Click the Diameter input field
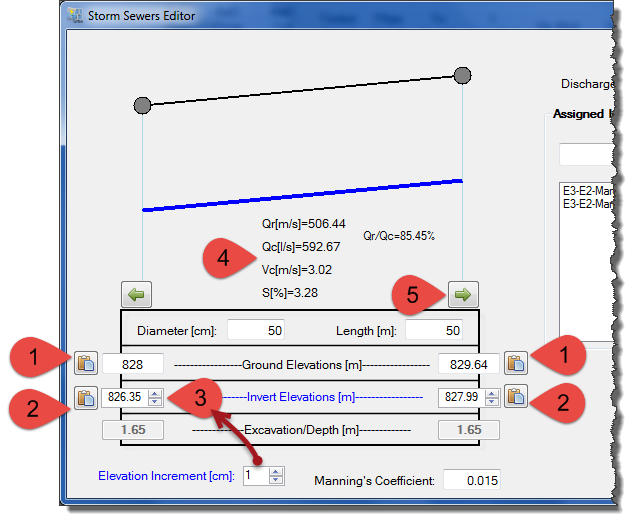This screenshot has height=521, width=633. (257, 330)
